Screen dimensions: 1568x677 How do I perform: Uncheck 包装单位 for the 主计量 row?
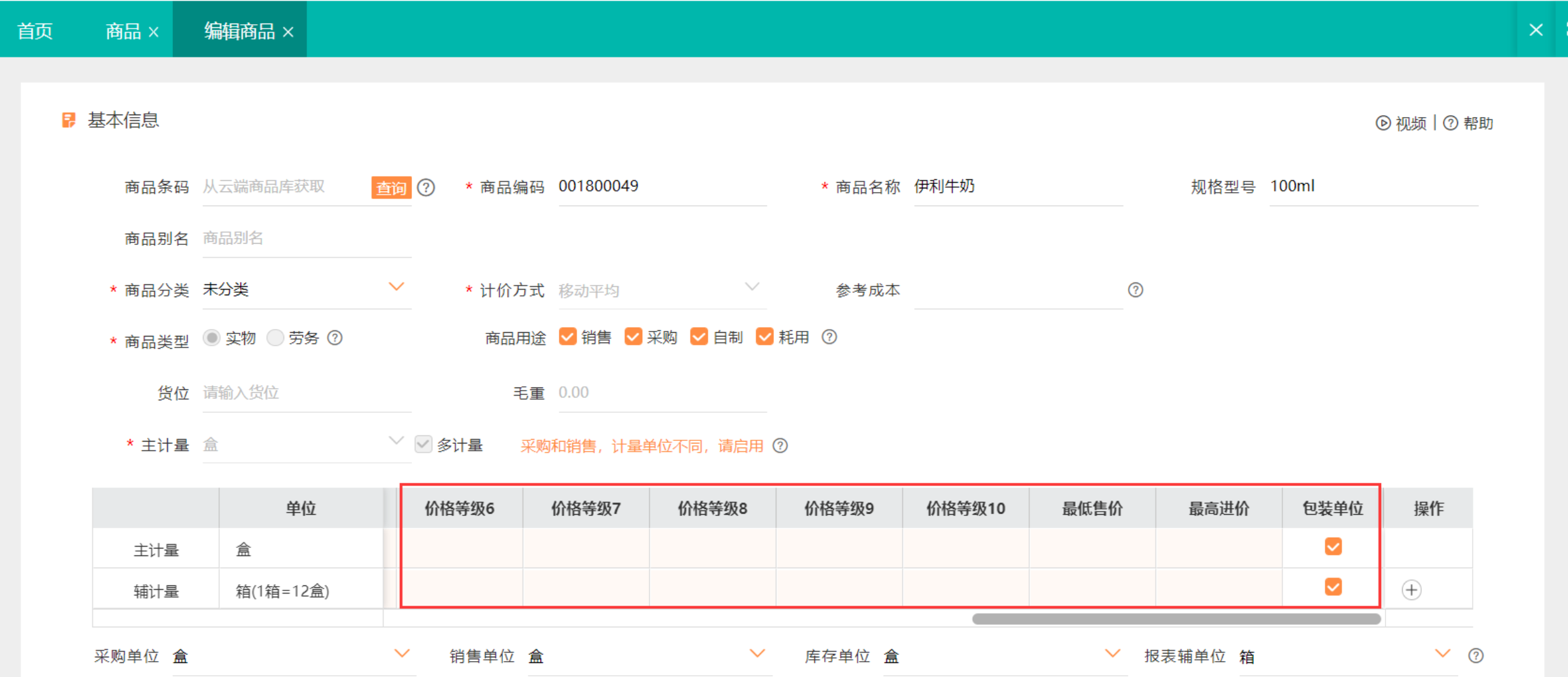tap(1333, 547)
